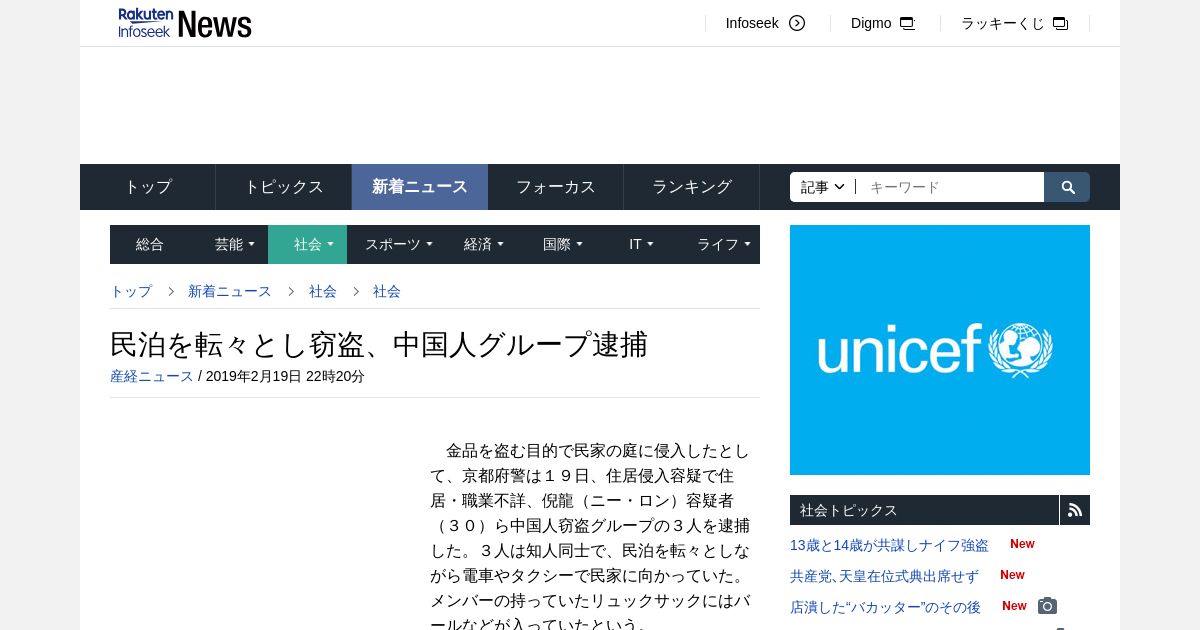This screenshot has height=630, width=1200.
Task: Go to the トップ main tab
Action: point(148,187)
